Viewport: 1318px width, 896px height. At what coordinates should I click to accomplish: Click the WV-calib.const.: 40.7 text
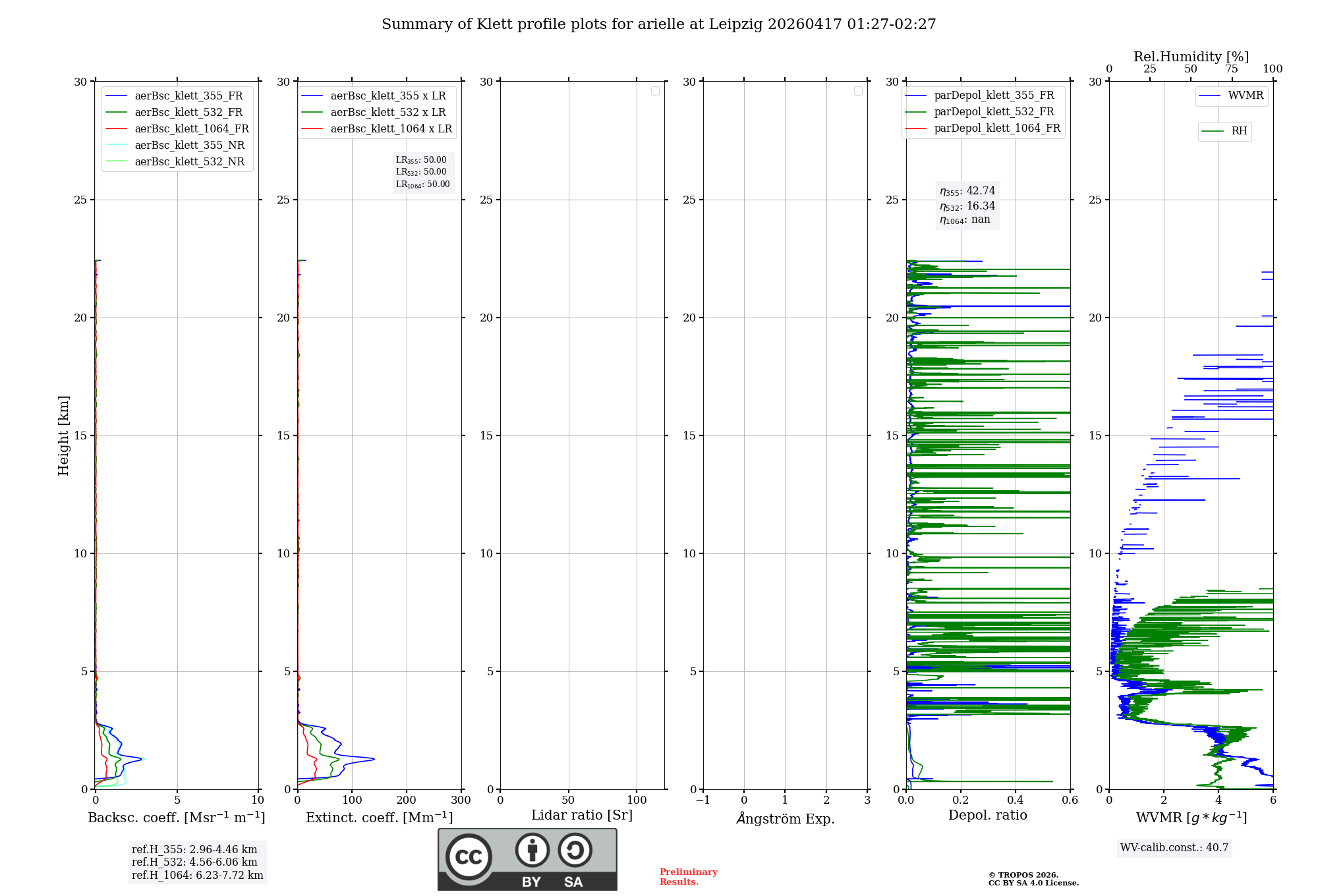[x=1174, y=848]
